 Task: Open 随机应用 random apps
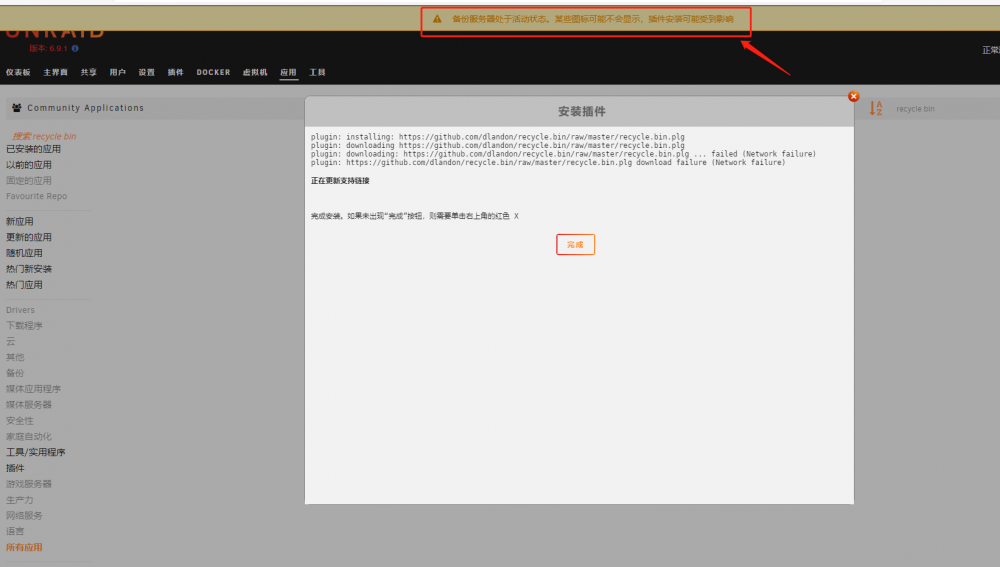coord(24,253)
